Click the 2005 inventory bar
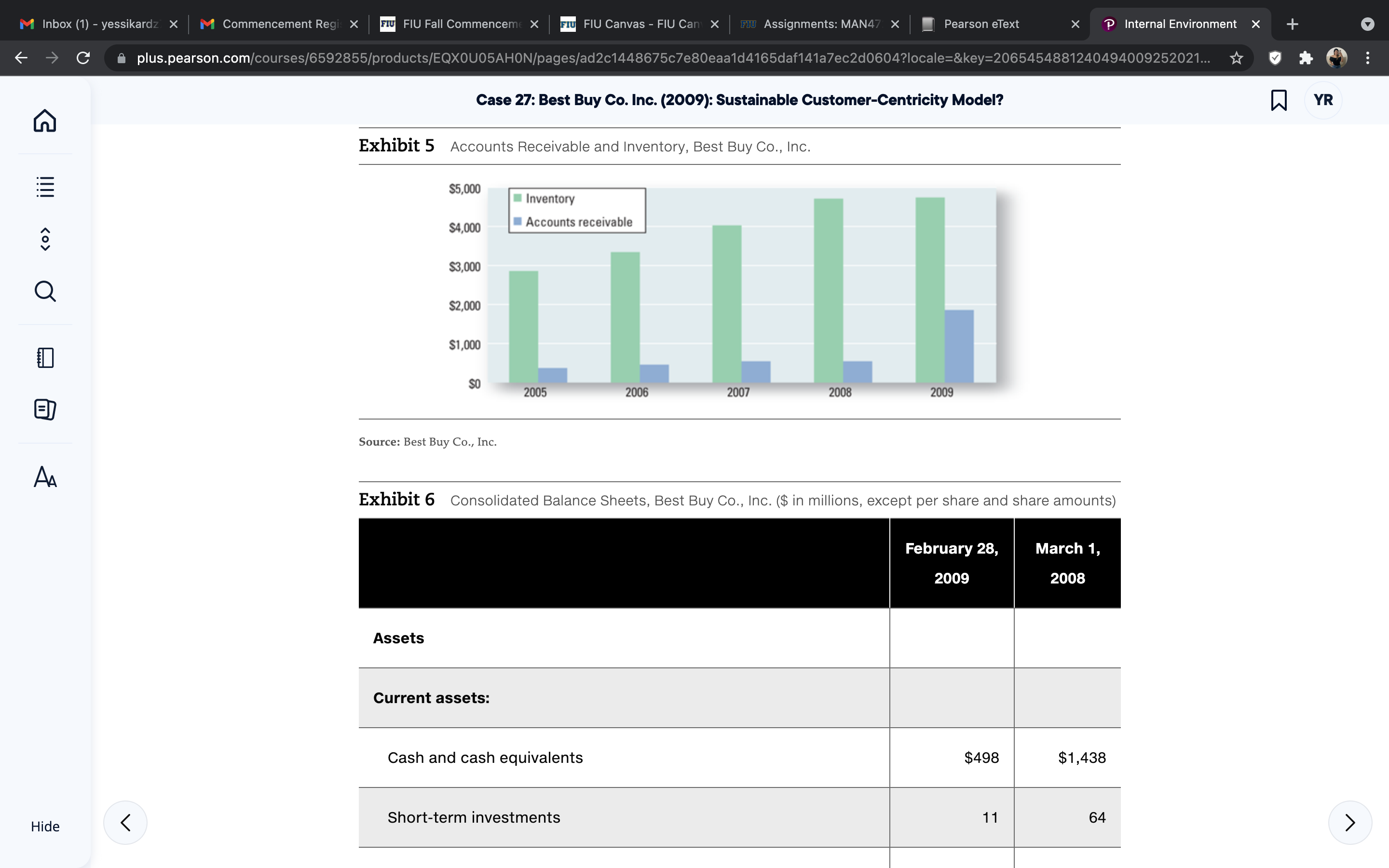Screen dimensions: 1389x868 coord(523,326)
